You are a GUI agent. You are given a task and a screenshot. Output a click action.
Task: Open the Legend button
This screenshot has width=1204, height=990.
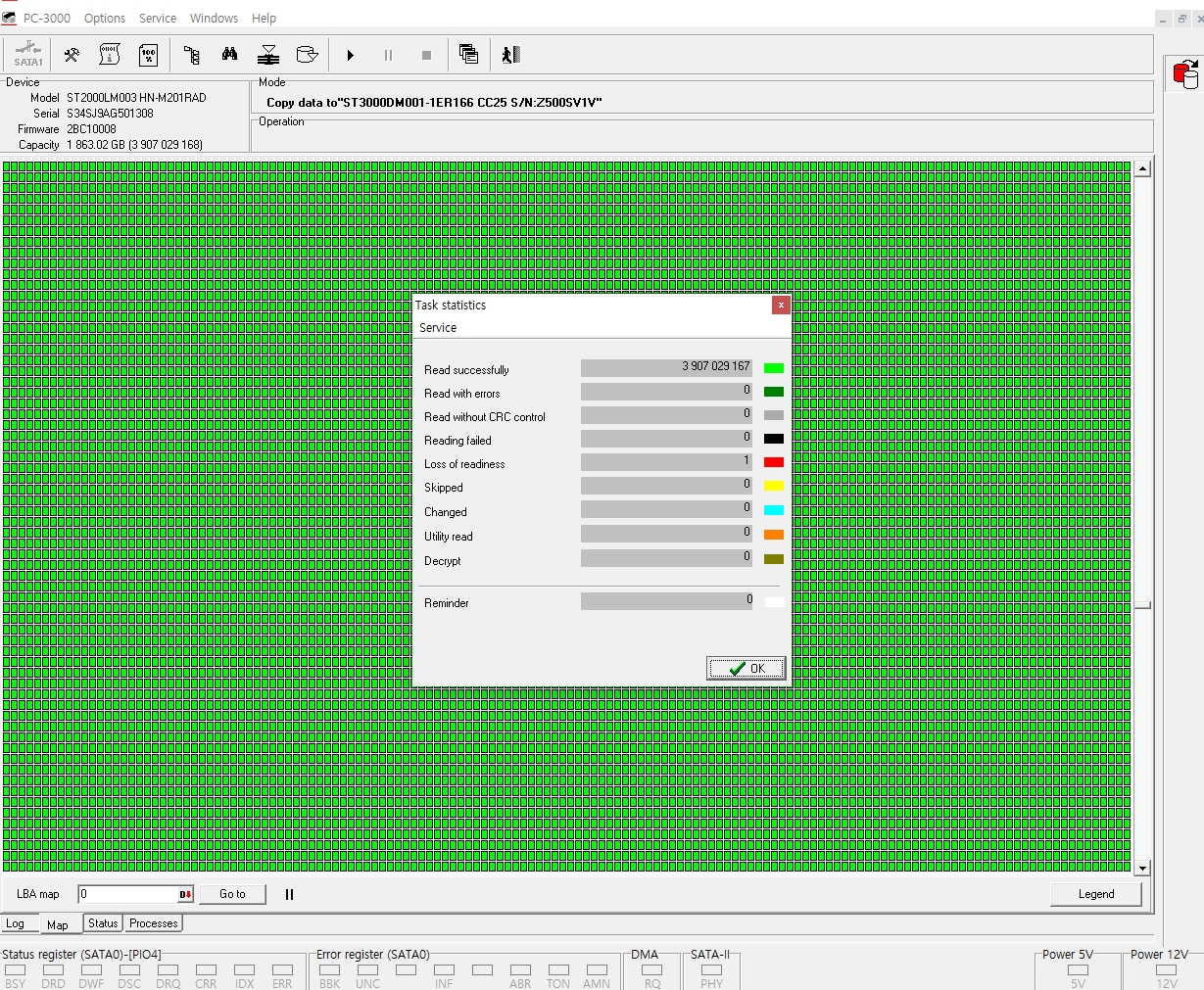1095,894
